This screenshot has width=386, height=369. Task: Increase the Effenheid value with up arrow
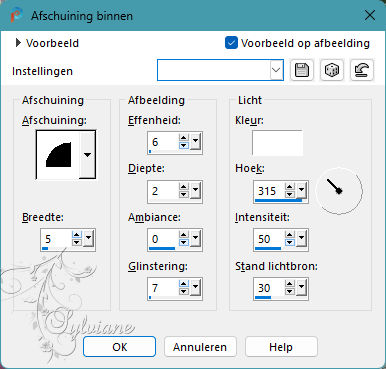[183, 138]
